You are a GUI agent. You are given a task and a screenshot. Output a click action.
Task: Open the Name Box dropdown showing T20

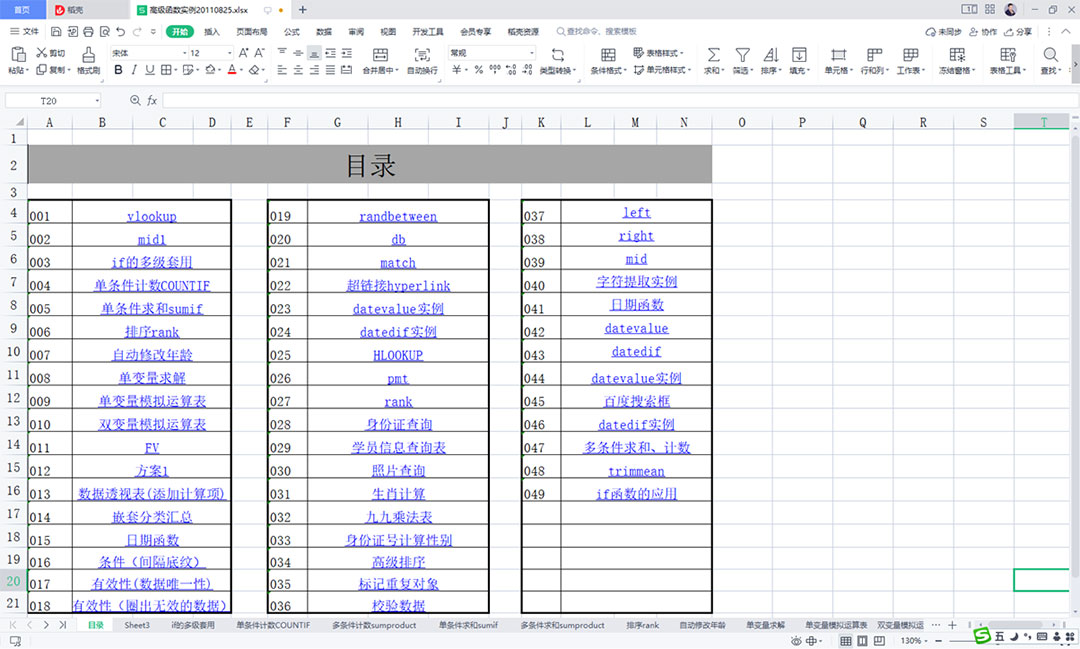tap(97, 101)
